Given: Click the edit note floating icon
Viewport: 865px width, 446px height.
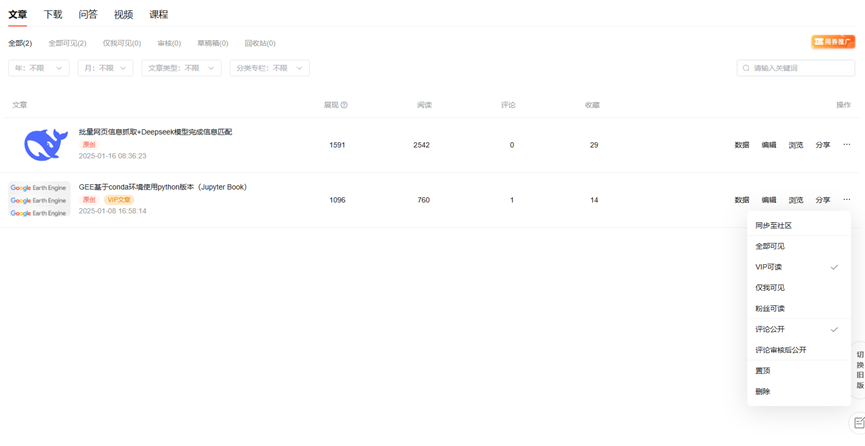Looking at the screenshot, I should click(858, 423).
